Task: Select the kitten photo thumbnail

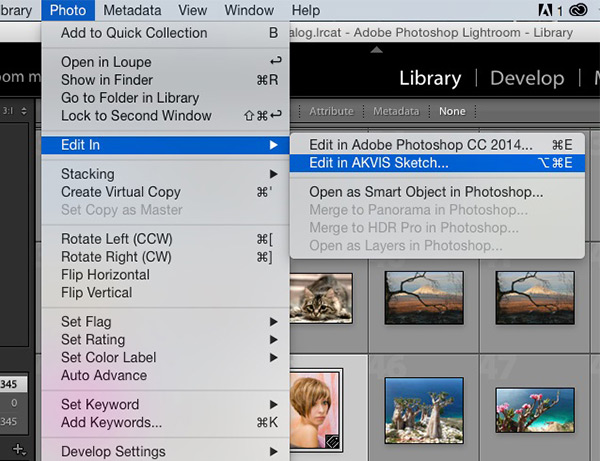Action: [x=321, y=298]
